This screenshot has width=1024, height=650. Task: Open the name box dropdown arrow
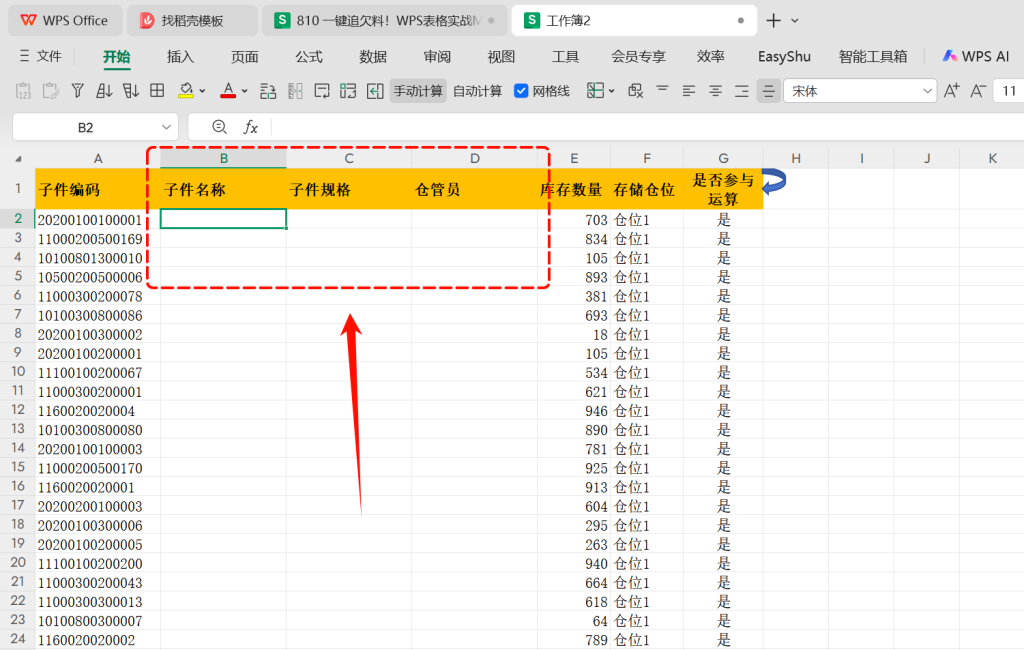coord(167,127)
